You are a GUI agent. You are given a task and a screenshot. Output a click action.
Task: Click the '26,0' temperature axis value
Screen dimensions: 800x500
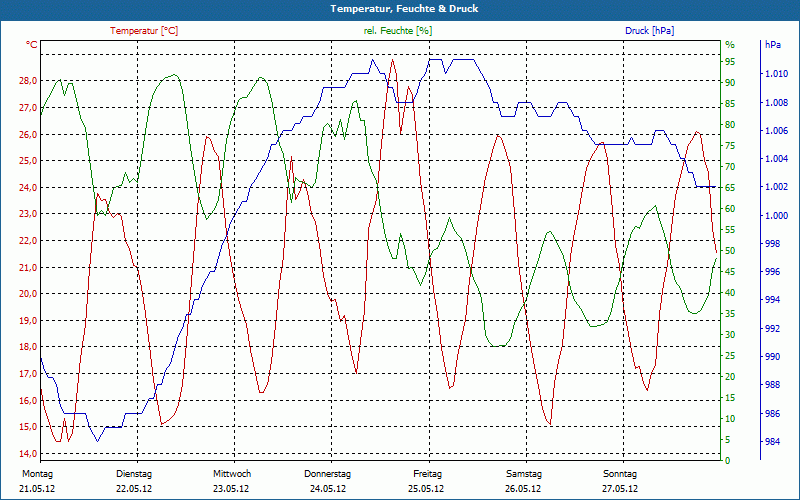coord(28,134)
